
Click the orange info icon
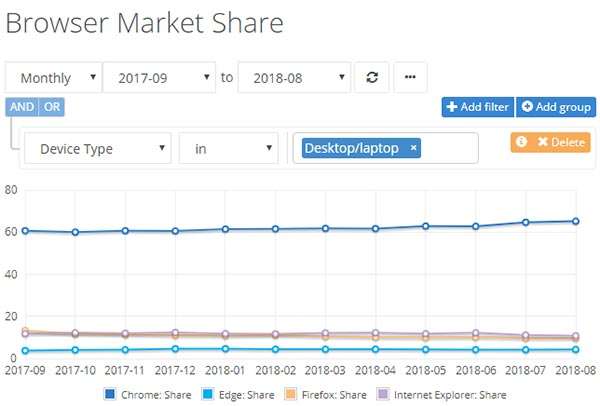tap(521, 142)
